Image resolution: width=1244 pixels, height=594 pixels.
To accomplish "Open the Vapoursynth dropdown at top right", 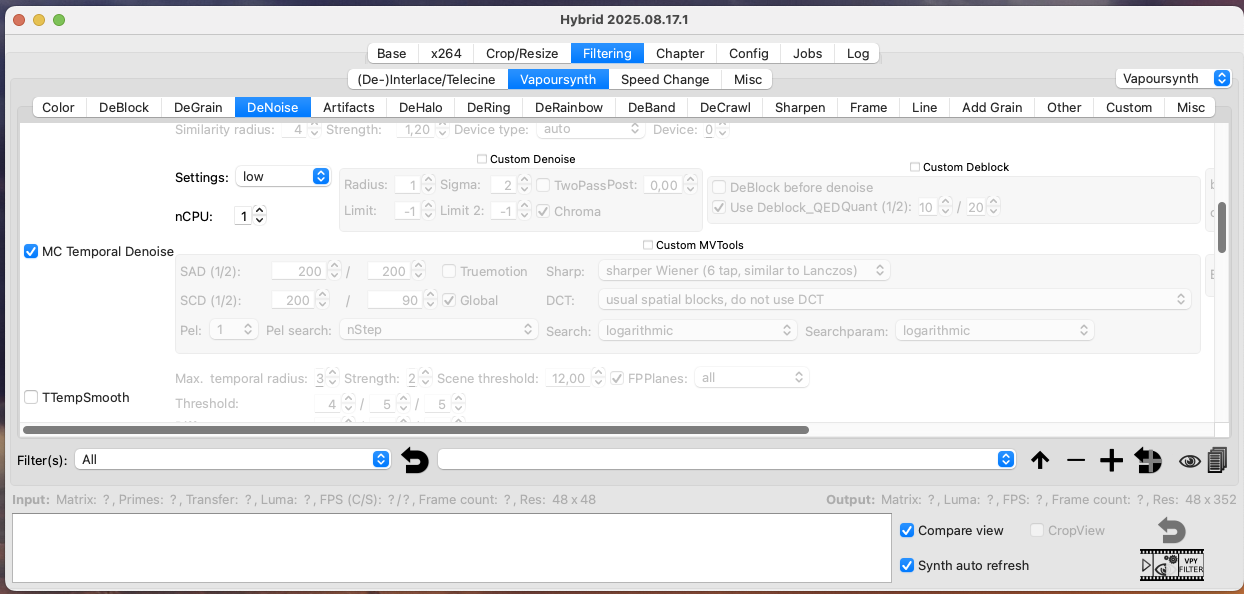I will pyautogui.click(x=1173, y=78).
